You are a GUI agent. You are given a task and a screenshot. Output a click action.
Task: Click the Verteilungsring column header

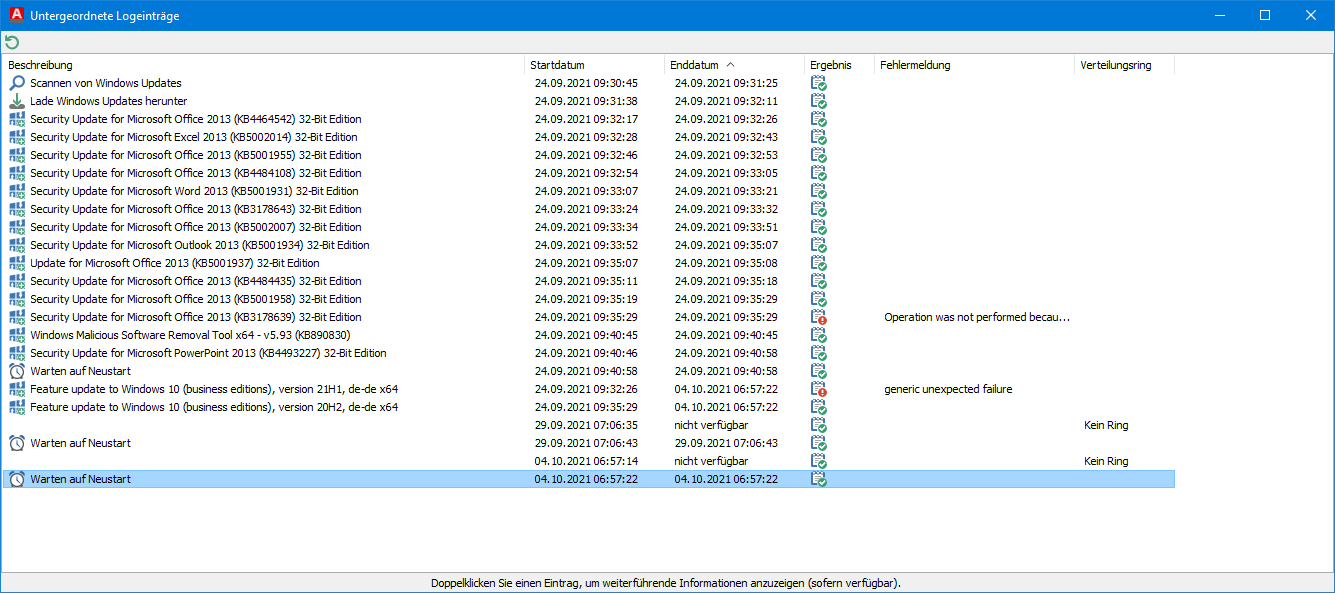[x=1125, y=65]
